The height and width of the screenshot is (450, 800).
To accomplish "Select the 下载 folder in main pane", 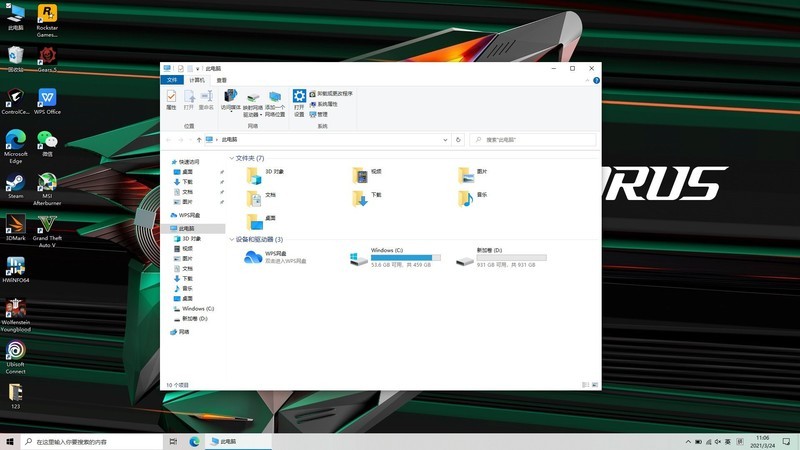I will (x=367, y=198).
